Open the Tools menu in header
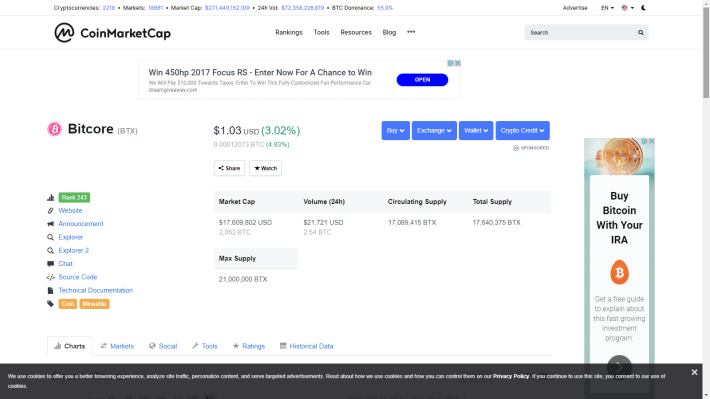The height and width of the screenshot is (399, 710). pos(321,33)
